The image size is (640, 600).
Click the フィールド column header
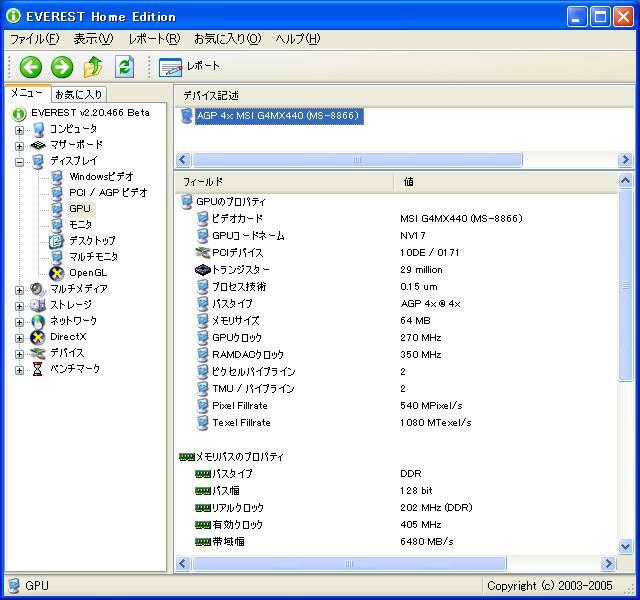point(284,182)
